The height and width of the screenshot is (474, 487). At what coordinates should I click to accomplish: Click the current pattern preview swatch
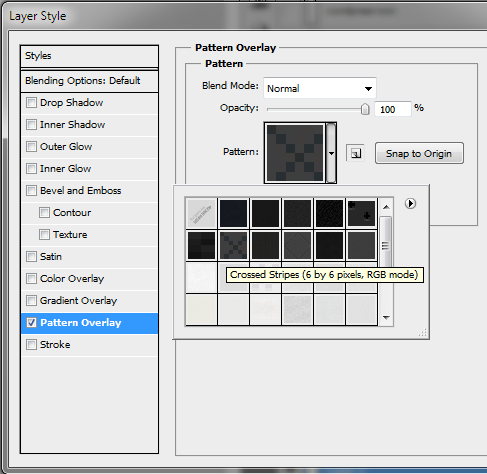tap(295, 153)
